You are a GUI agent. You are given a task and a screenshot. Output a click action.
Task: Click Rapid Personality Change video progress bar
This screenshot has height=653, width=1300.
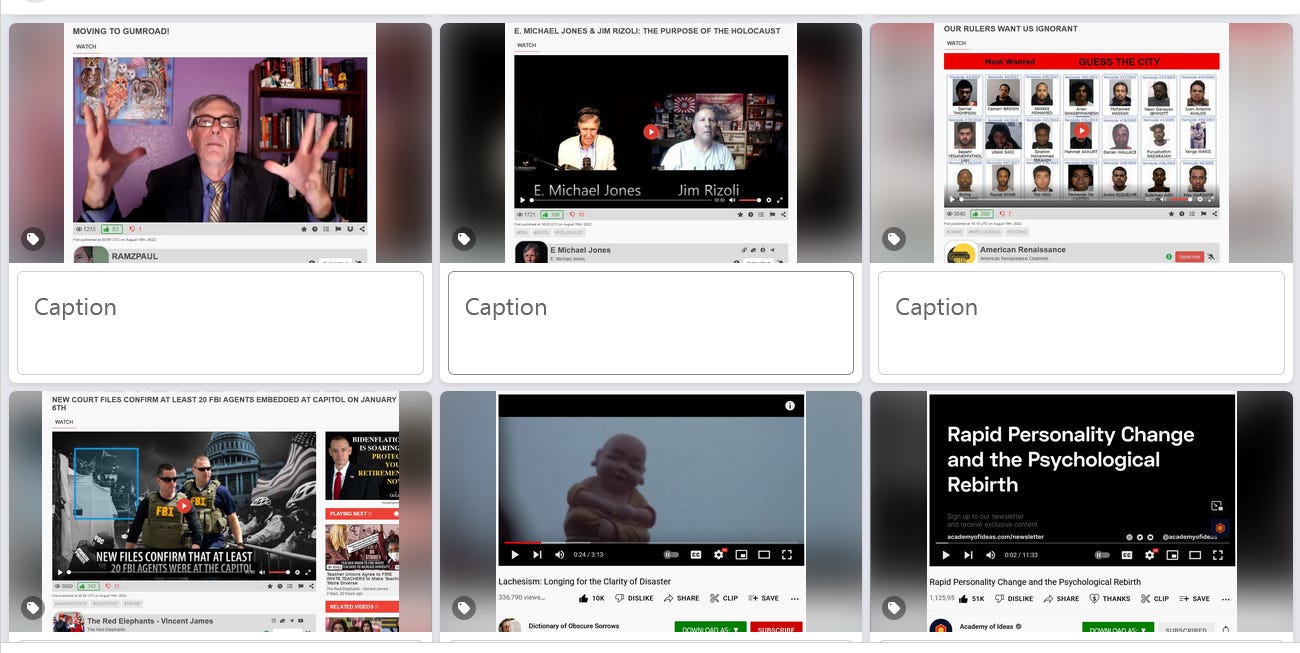pos(1082,543)
